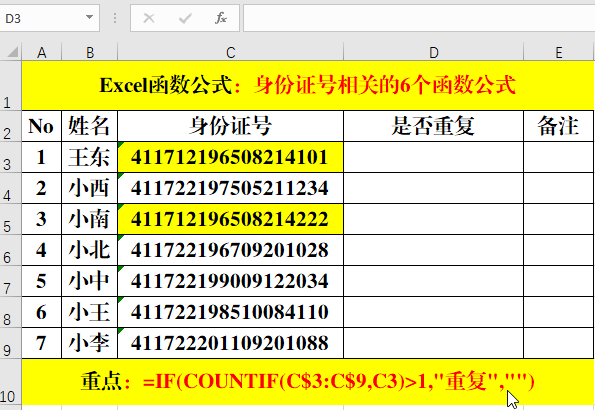Screen dimensions: 595x410
Task: Click the name cell '王东'
Action: point(90,158)
